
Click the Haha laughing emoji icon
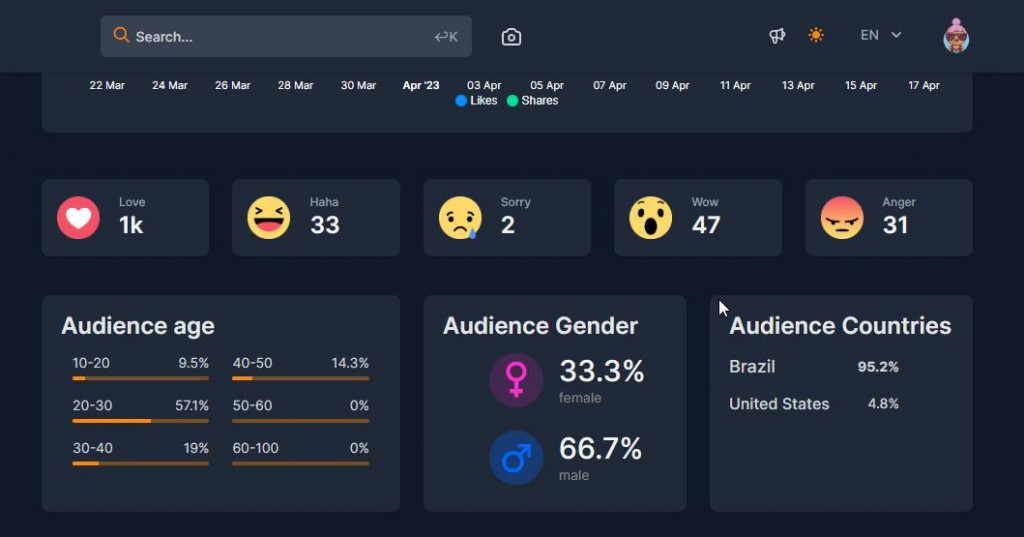click(x=269, y=217)
